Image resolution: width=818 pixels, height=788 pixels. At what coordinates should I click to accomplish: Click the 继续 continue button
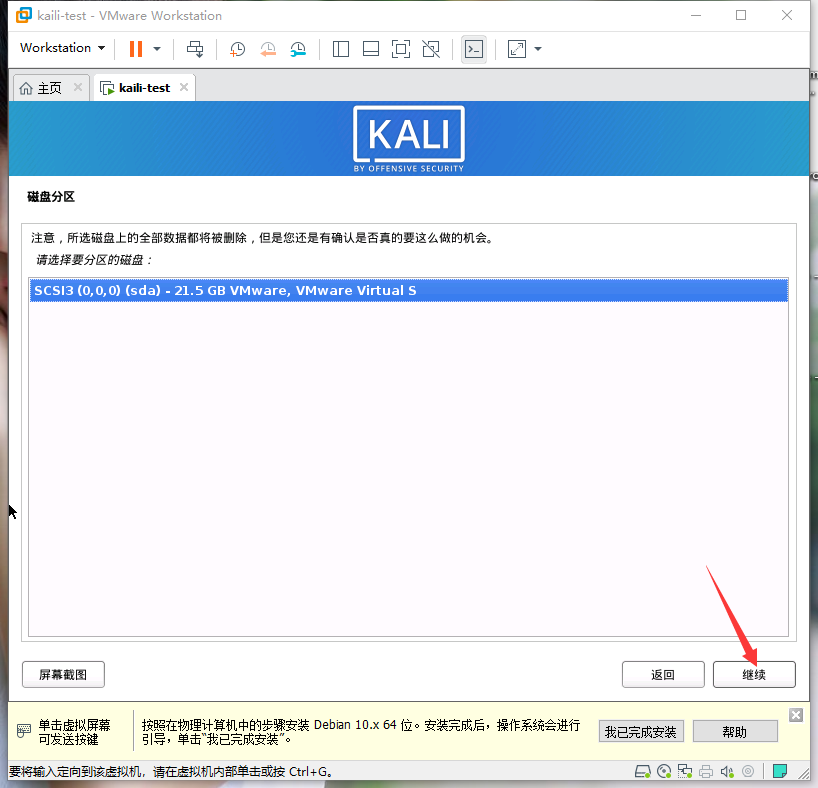754,675
